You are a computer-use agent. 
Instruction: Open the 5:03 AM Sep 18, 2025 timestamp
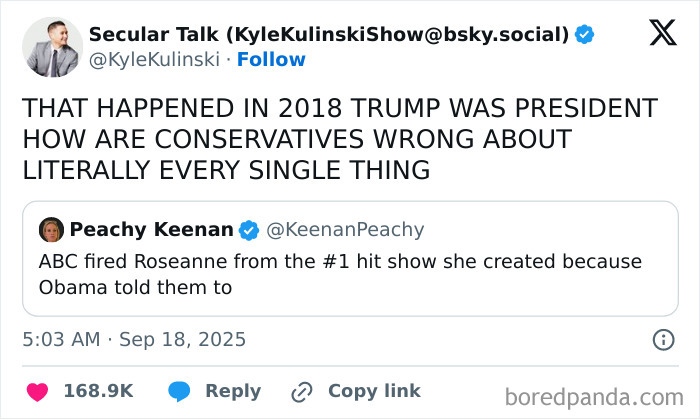point(134,340)
